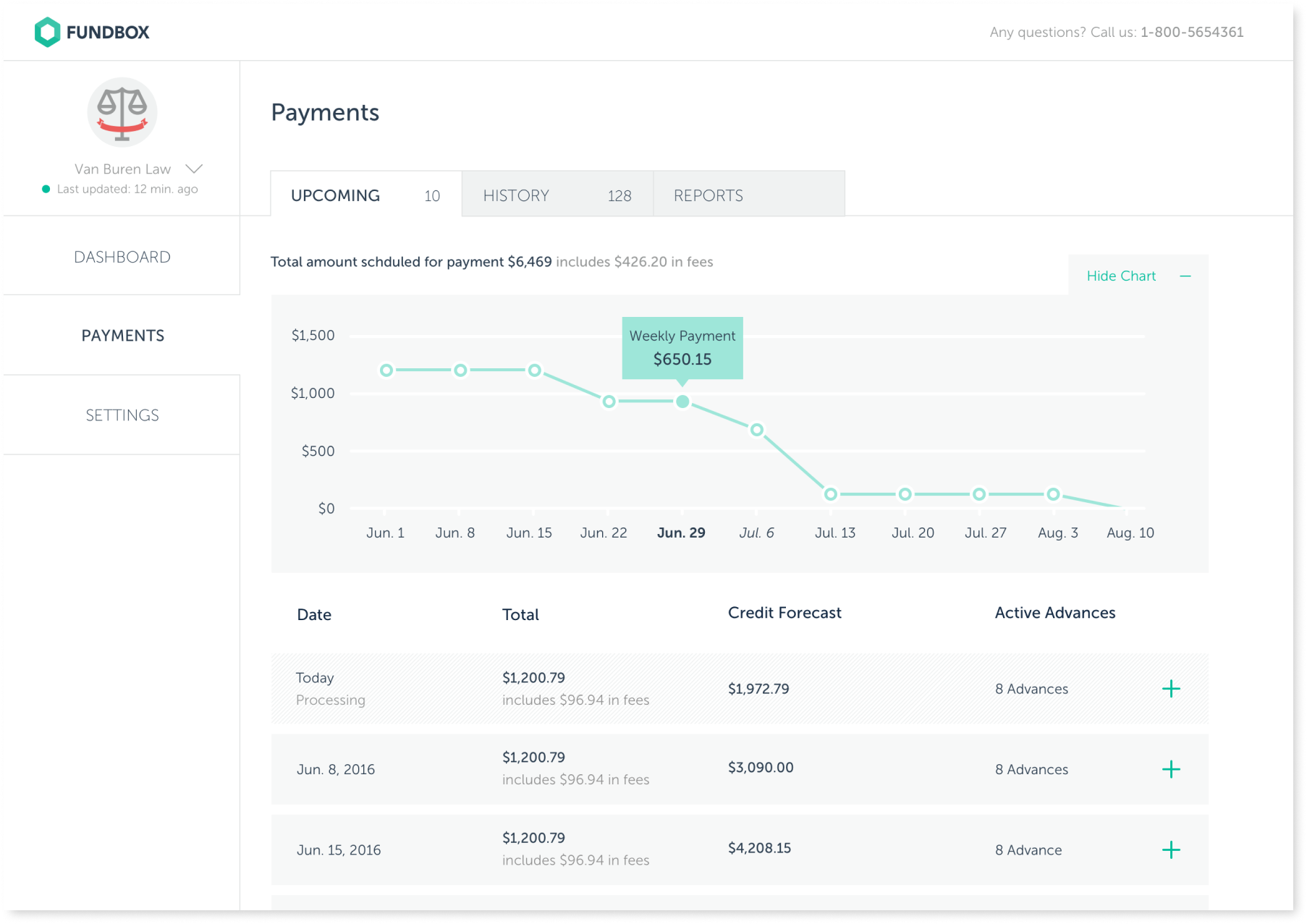
Task: Expand the Jun. 8, 2016 payment row
Action: [1170, 769]
